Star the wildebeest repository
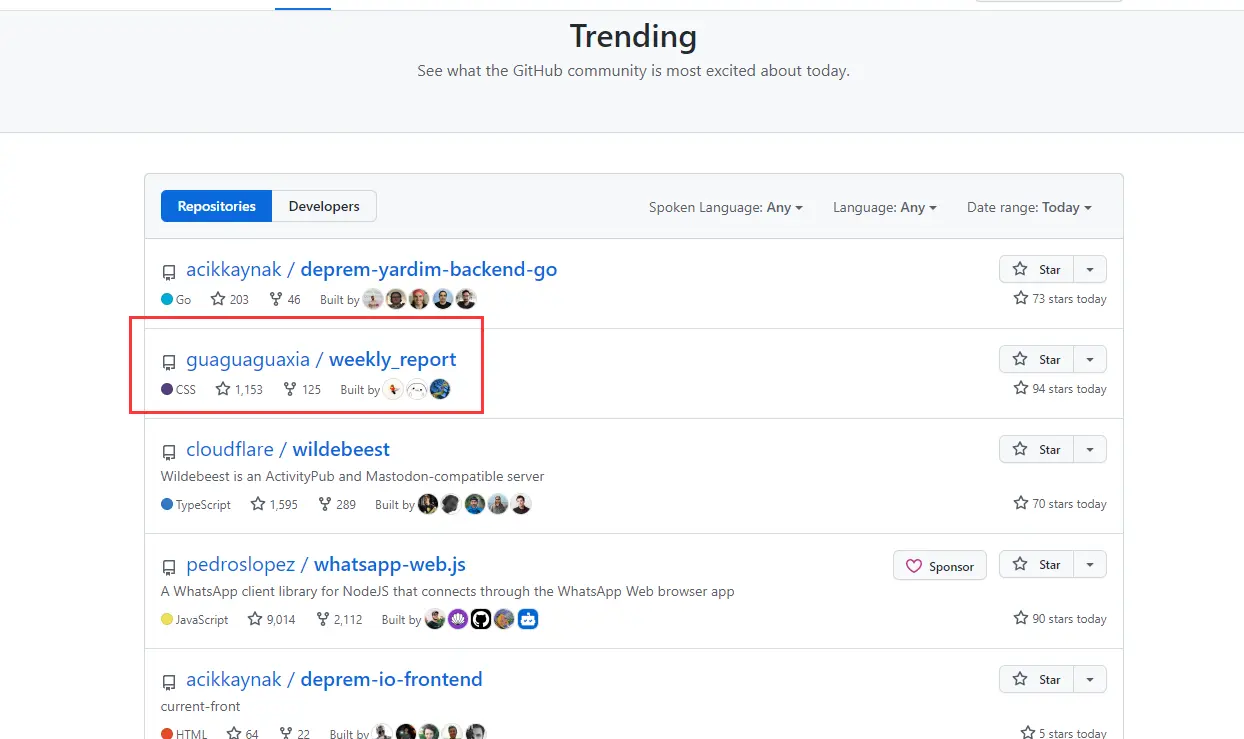This screenshot has height=739, width=1244. coord(1037,449)
